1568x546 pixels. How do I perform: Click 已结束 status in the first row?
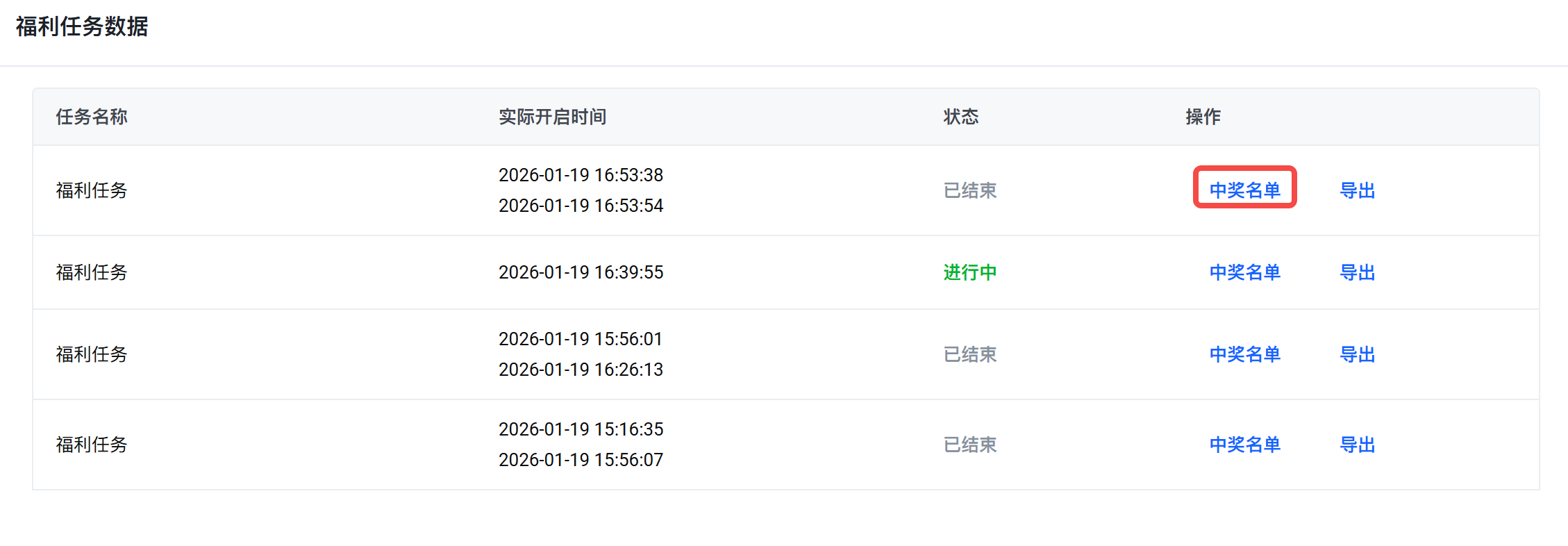pyautogui.click(x=969, y=190)
